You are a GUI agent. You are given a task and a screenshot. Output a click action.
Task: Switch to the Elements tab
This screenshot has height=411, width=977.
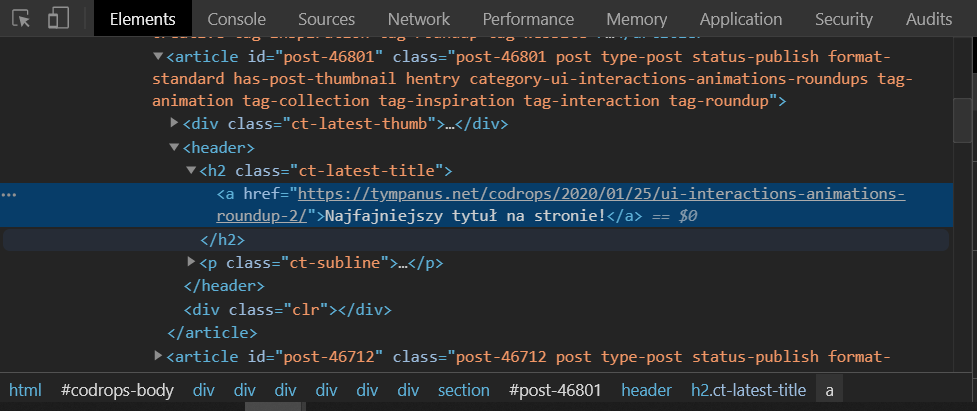tap(143, 19)
